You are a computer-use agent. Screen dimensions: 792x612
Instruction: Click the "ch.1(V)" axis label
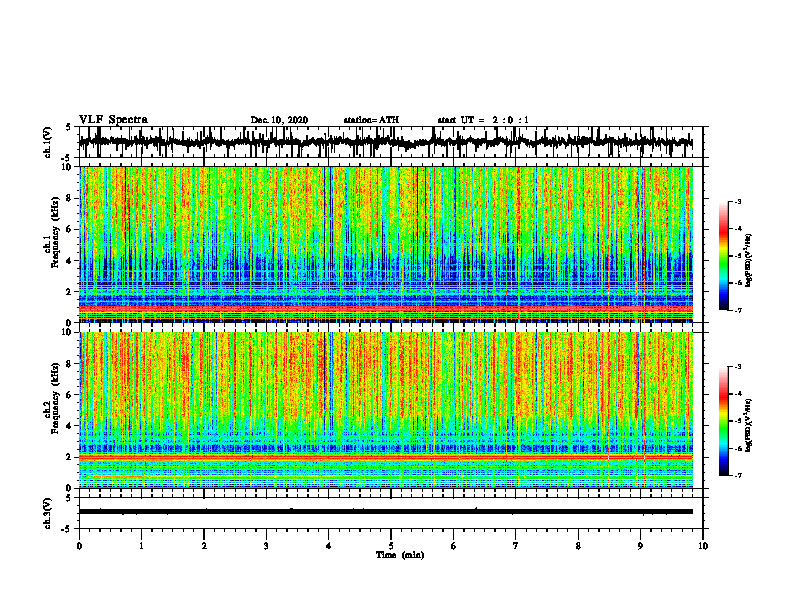[x=48, y=142]
